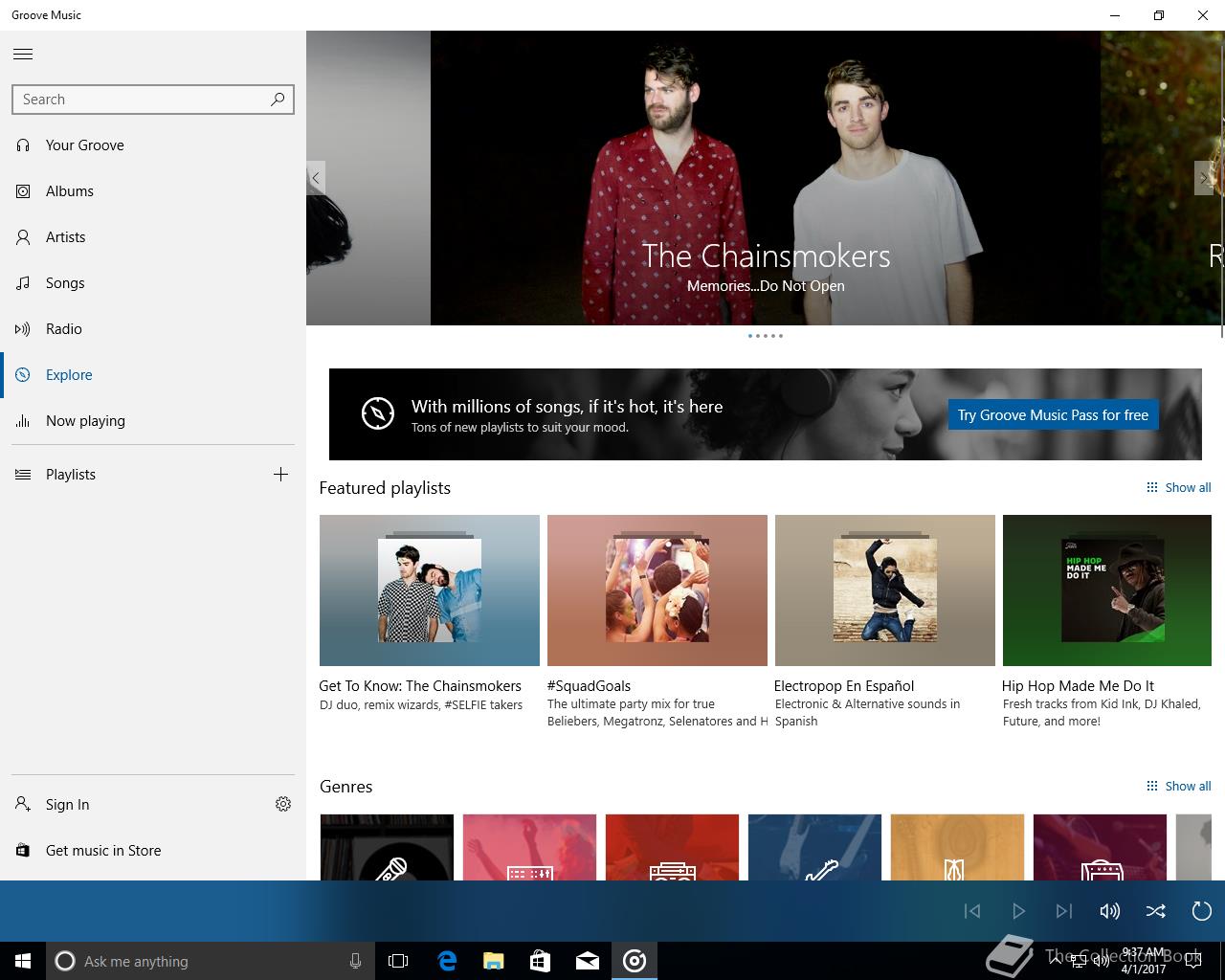Toggle repeat mode

coord(1202,911)
